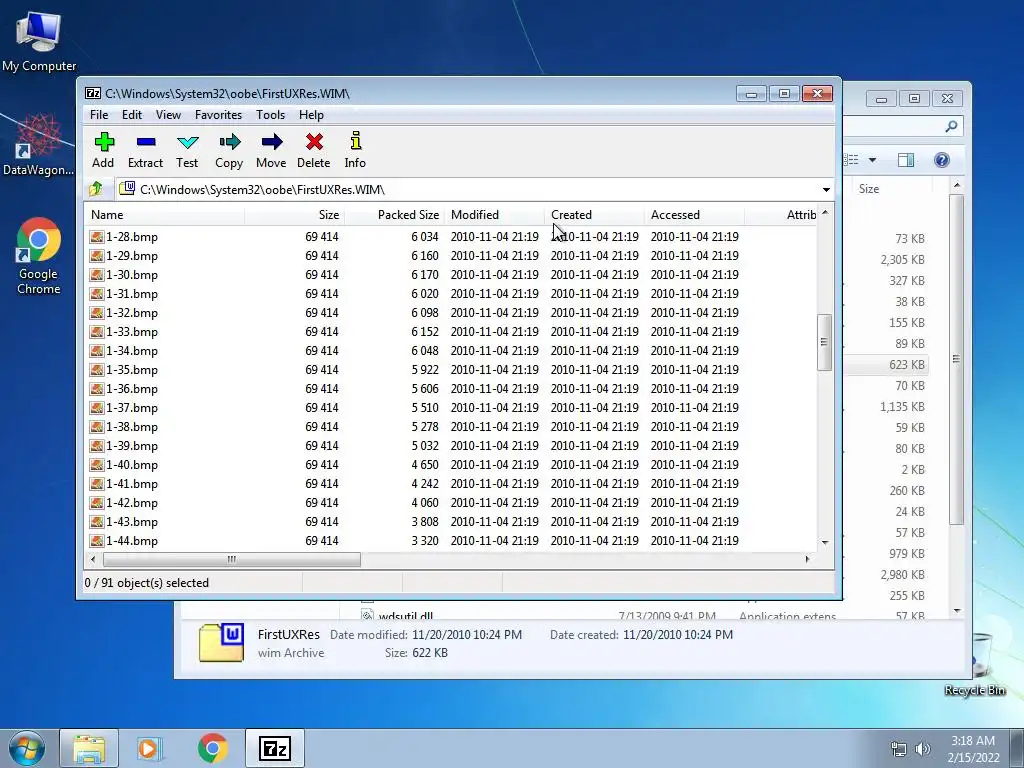Sort by Created column header
1024x768 pixels.
[x=594, y=215]
